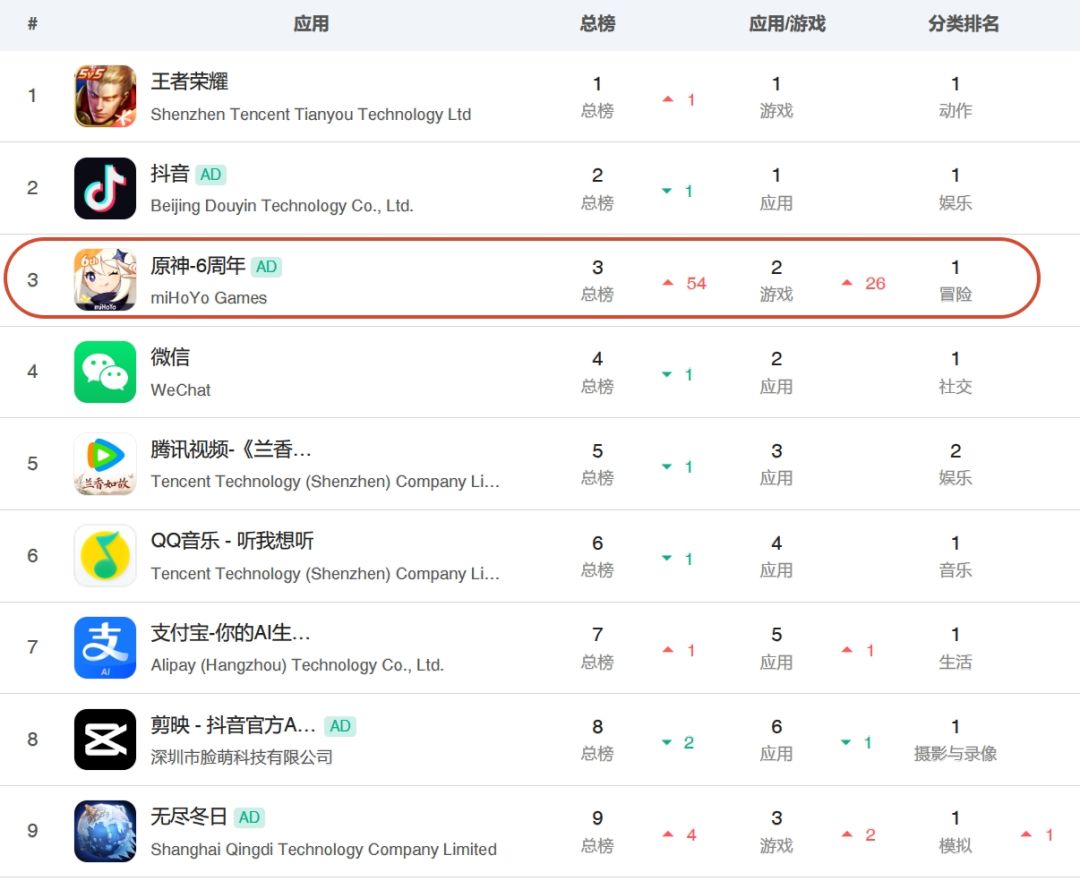The width and height of the screenshot is (1080, 881).
Task: Click the red up-54 rank change
Action: click(685, 283)
